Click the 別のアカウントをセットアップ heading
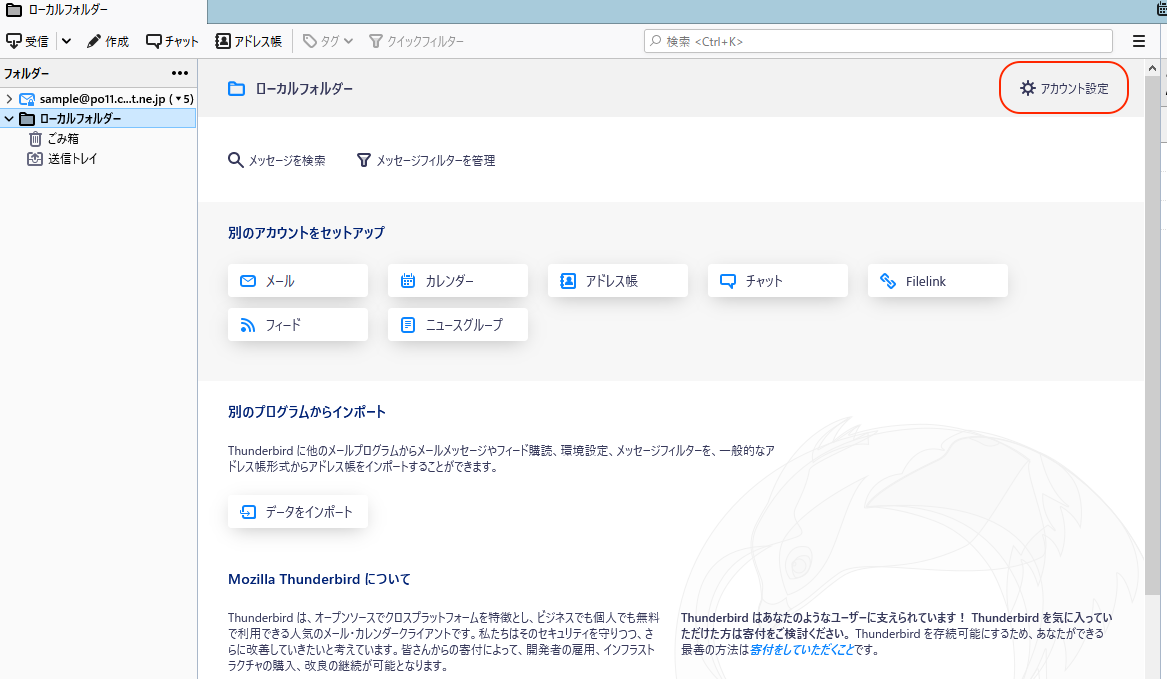This screenshot has width=1167, height=679. coord(307,233)
